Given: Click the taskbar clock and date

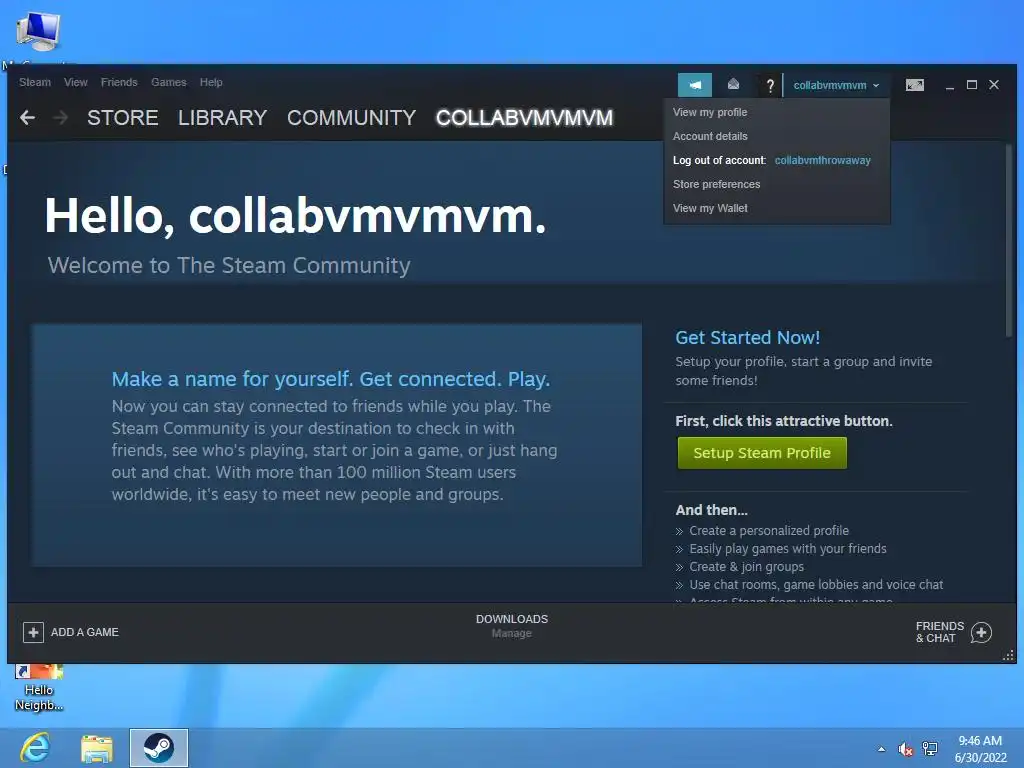Looking at the screenshot, I should [980, 749].
